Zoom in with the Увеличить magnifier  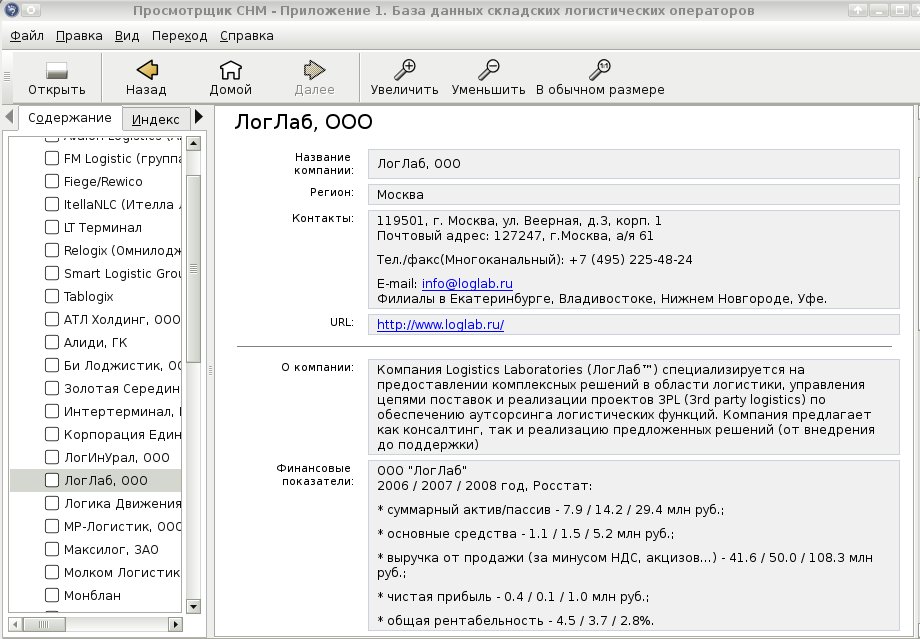(x=404, y=70)
